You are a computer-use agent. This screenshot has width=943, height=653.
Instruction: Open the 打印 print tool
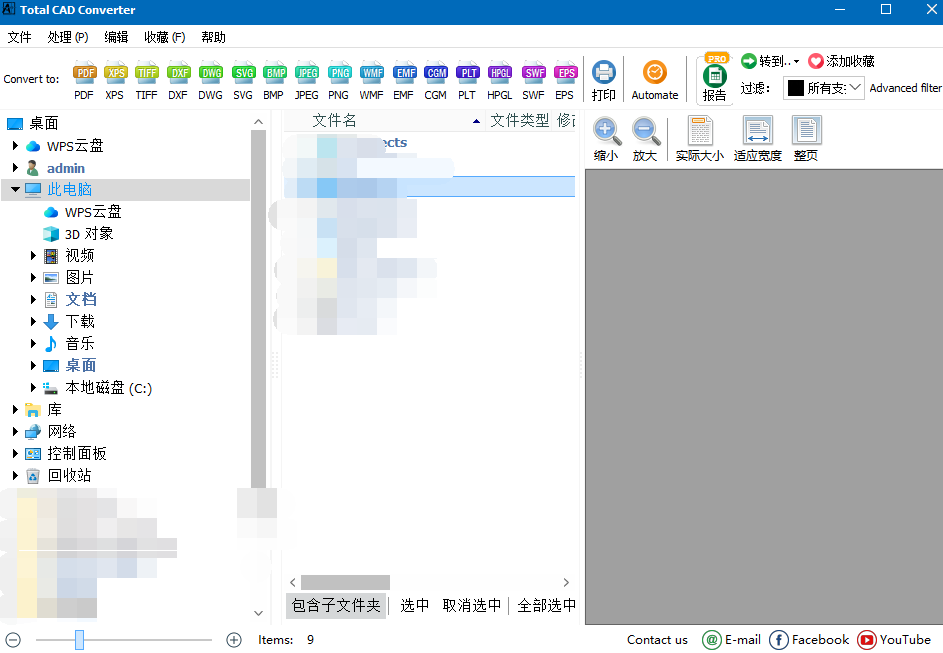[604, 81]
